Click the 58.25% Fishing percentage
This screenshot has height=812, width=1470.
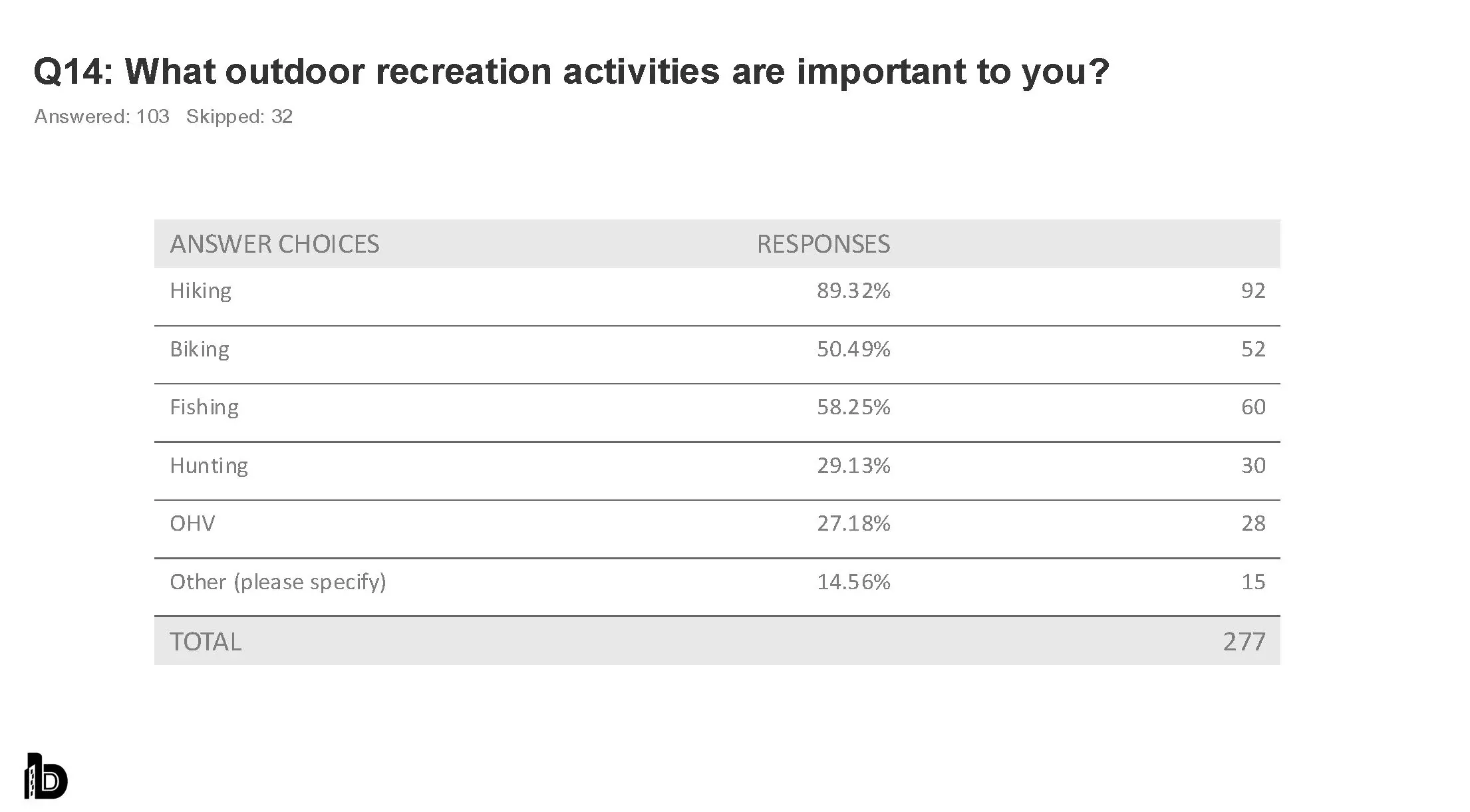coord(853,407)
